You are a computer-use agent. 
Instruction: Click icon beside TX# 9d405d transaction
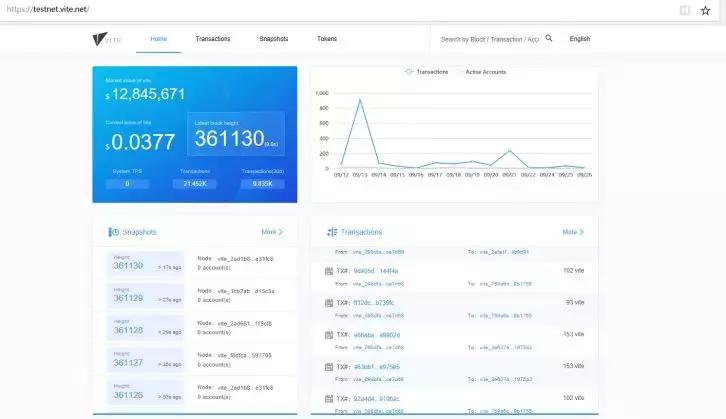(329, 271)
